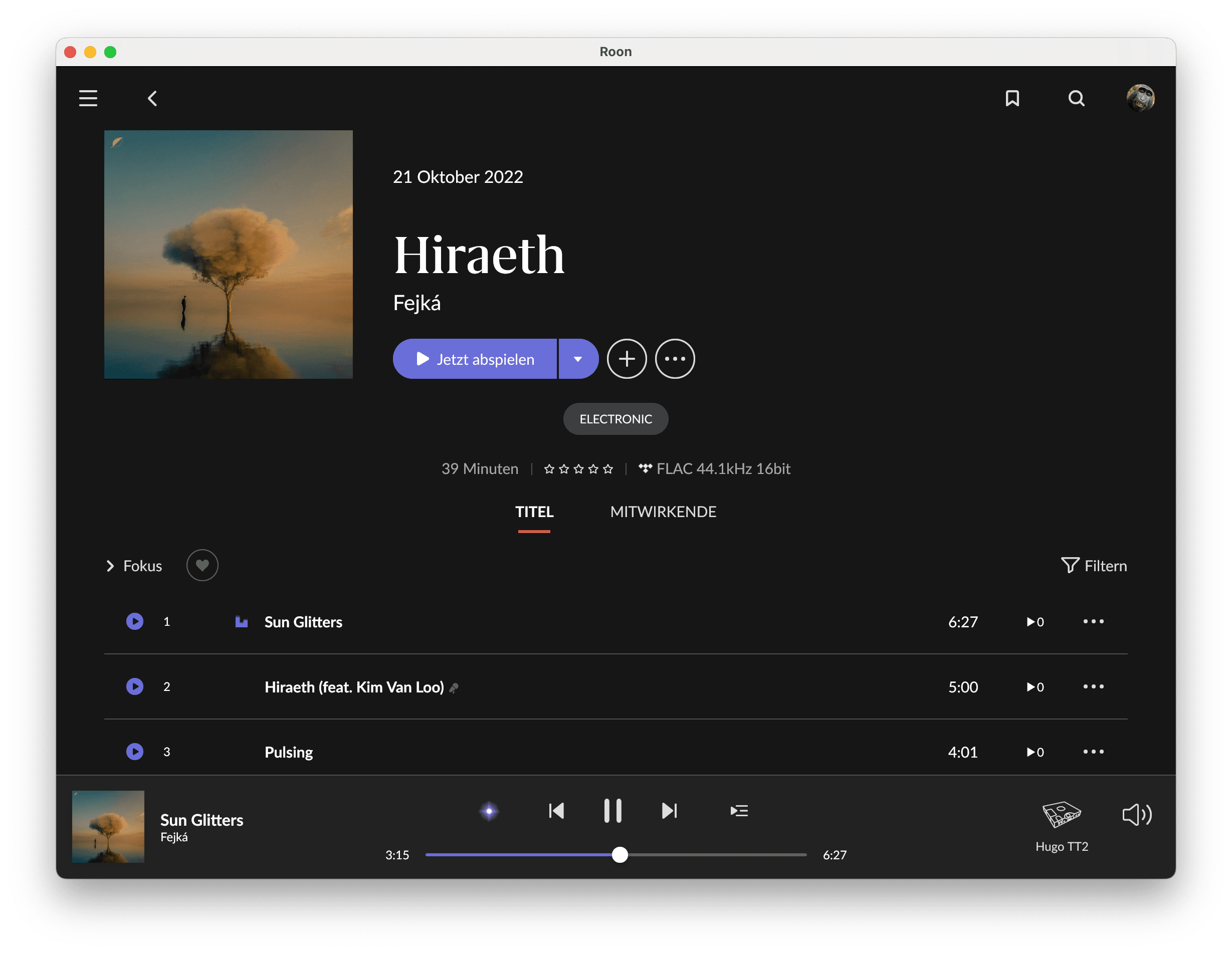Image resolution: width=1232 pixels, height=953 pixels.
Task: Toggle the heart favorites filter
Action: (202, 565)
